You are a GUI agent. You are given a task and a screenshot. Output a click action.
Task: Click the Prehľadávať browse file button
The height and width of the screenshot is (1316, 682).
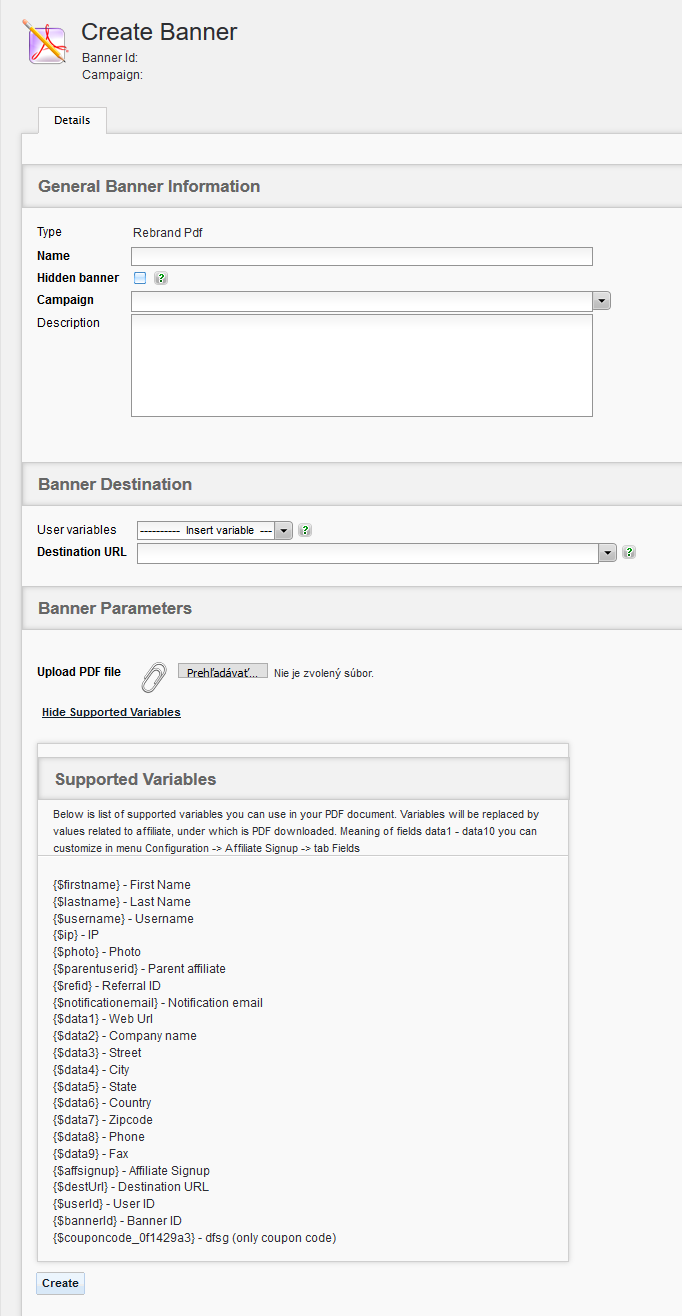(222, 672)
